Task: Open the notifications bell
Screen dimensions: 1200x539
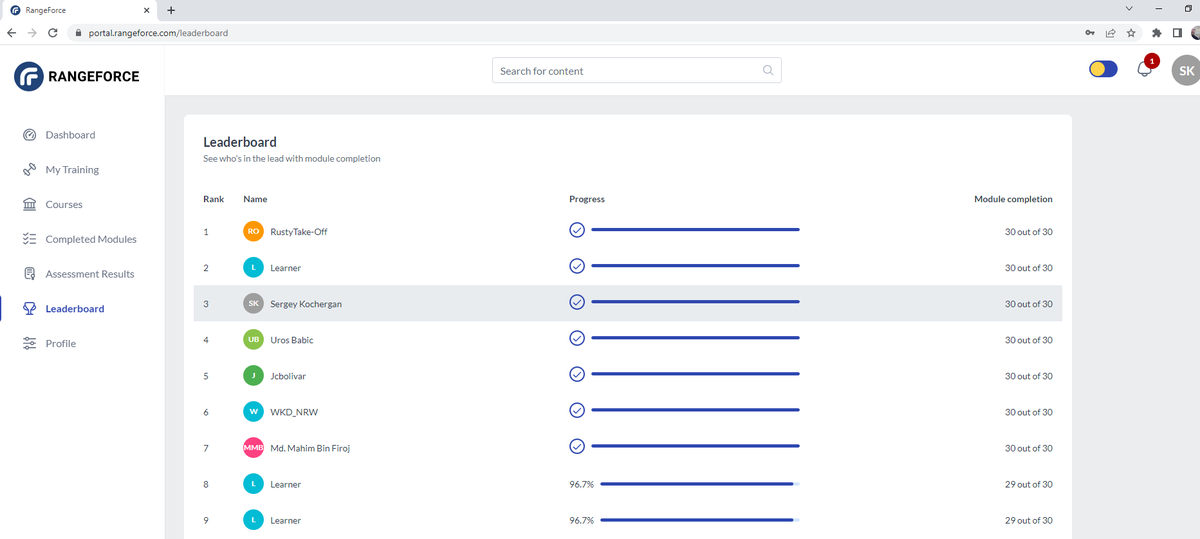Action: (1145, 70)
